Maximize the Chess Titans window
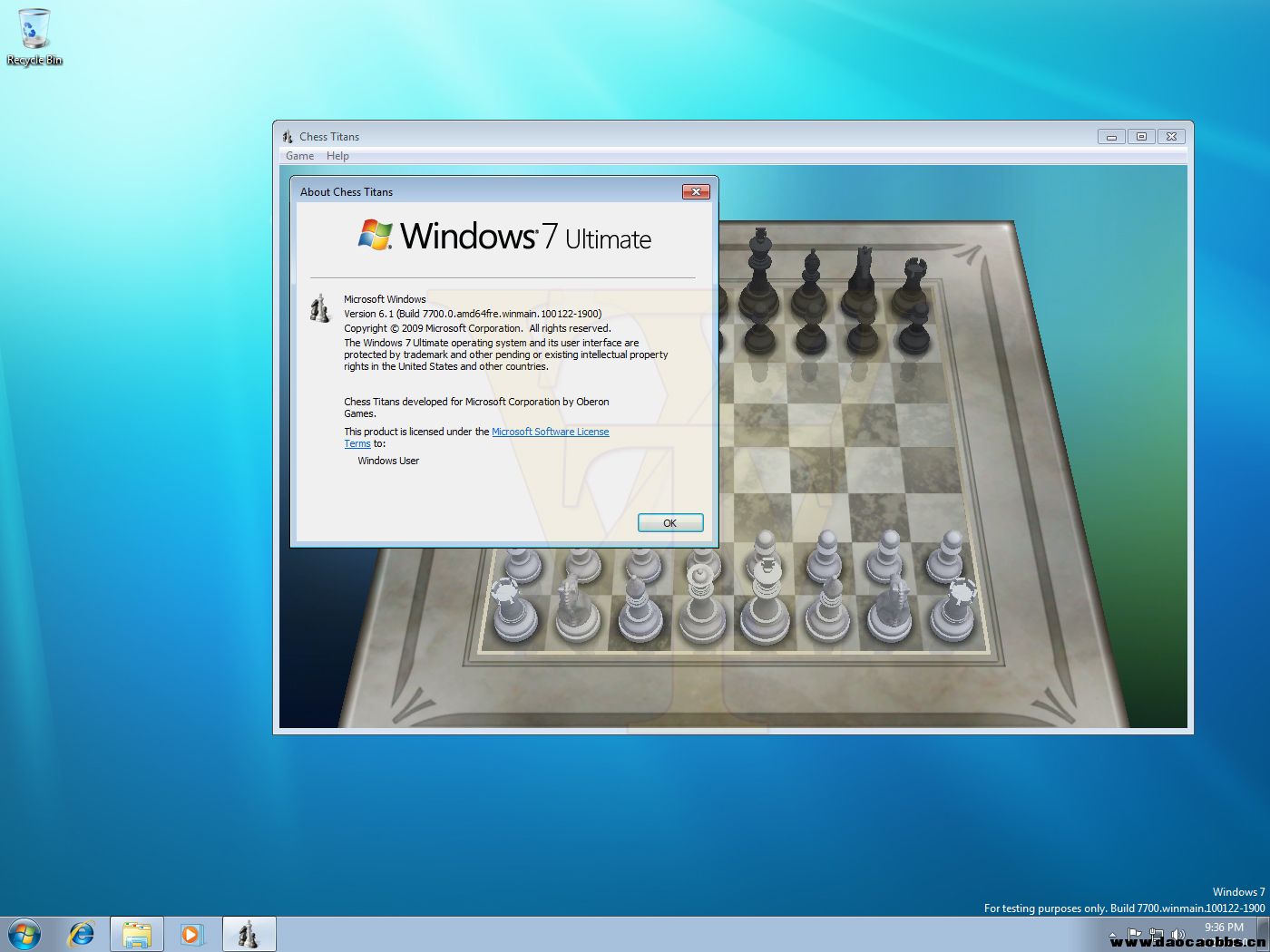 1141,137
